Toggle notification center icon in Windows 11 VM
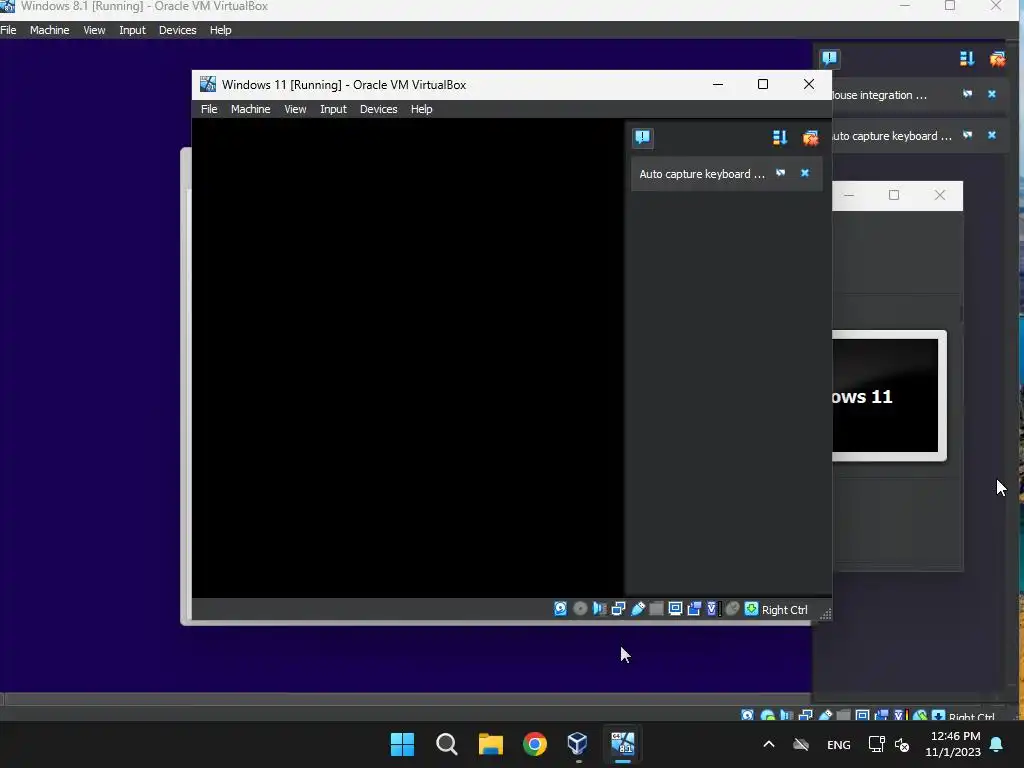This screenshot has height=768, width=1024. [643, 137]
